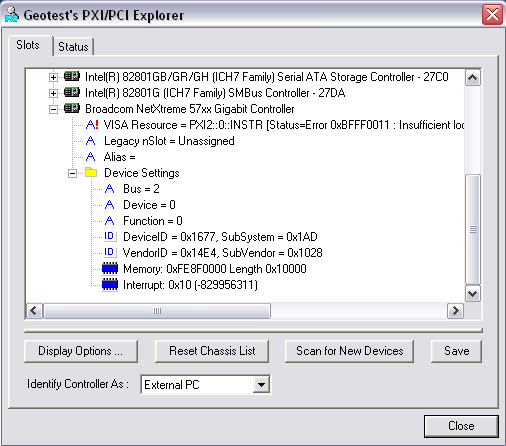Click the vertical scrollbar up arrow
506x446 pixels.
pos(473,78)
